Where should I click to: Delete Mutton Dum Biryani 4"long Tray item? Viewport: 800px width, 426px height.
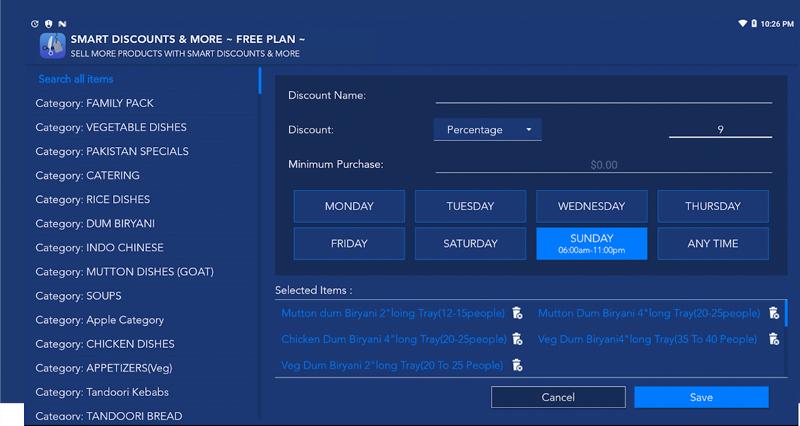point(773,313)
